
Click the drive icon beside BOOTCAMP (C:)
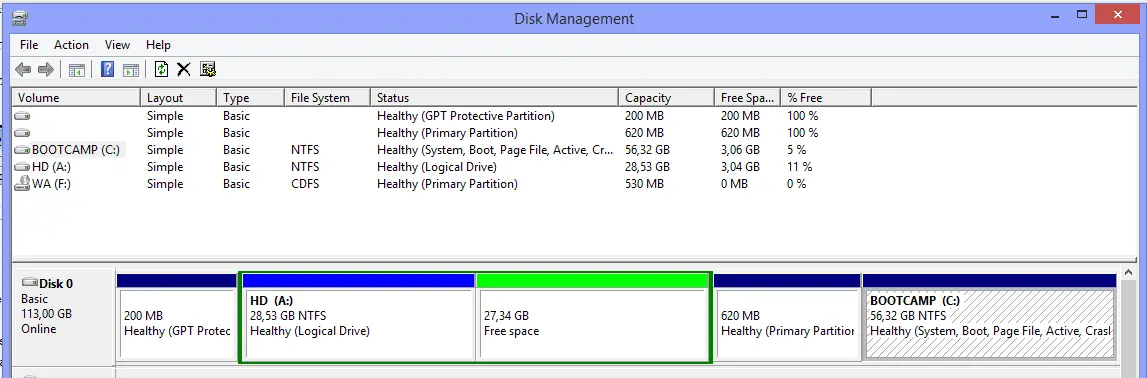(x=23, y=150)
